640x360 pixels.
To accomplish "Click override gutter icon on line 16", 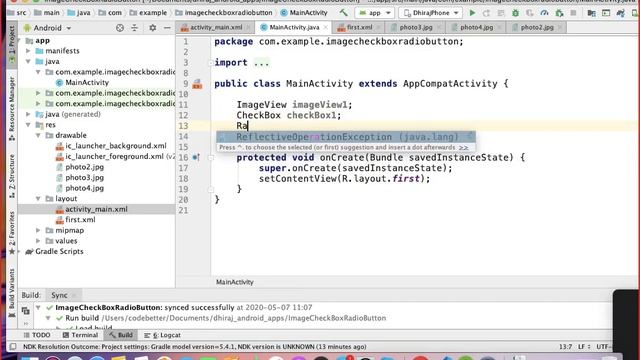I will click(x=196, y=158).
